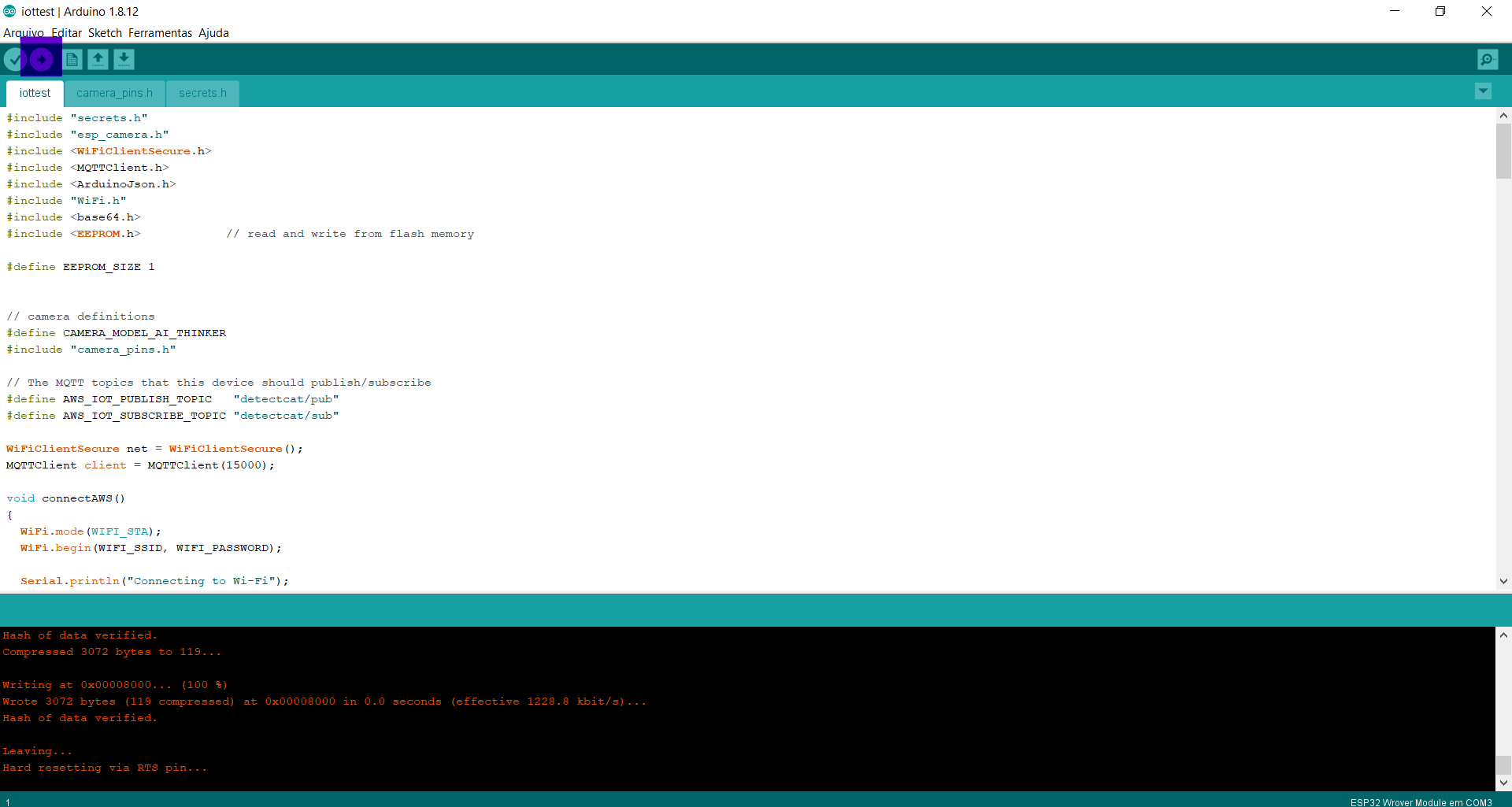Click the Arduino logo in title bar

[x=9, y=11]
